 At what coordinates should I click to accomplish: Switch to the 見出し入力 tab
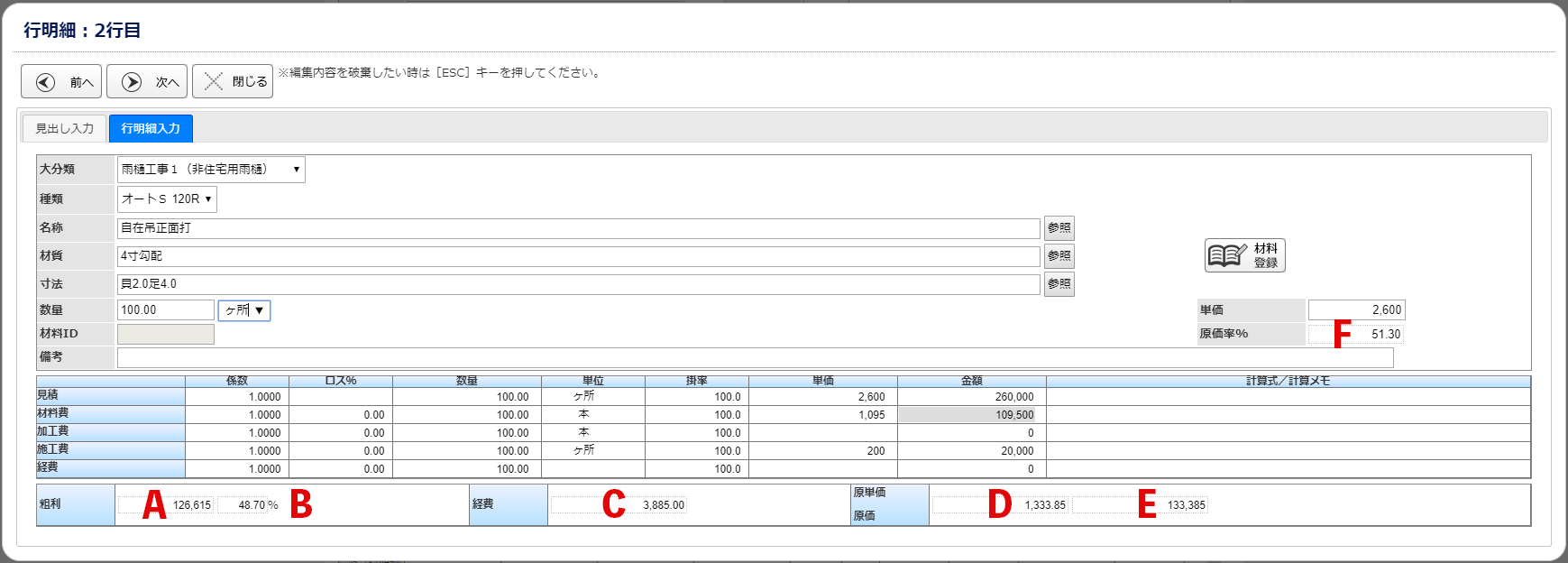click(x=64, y=129)
